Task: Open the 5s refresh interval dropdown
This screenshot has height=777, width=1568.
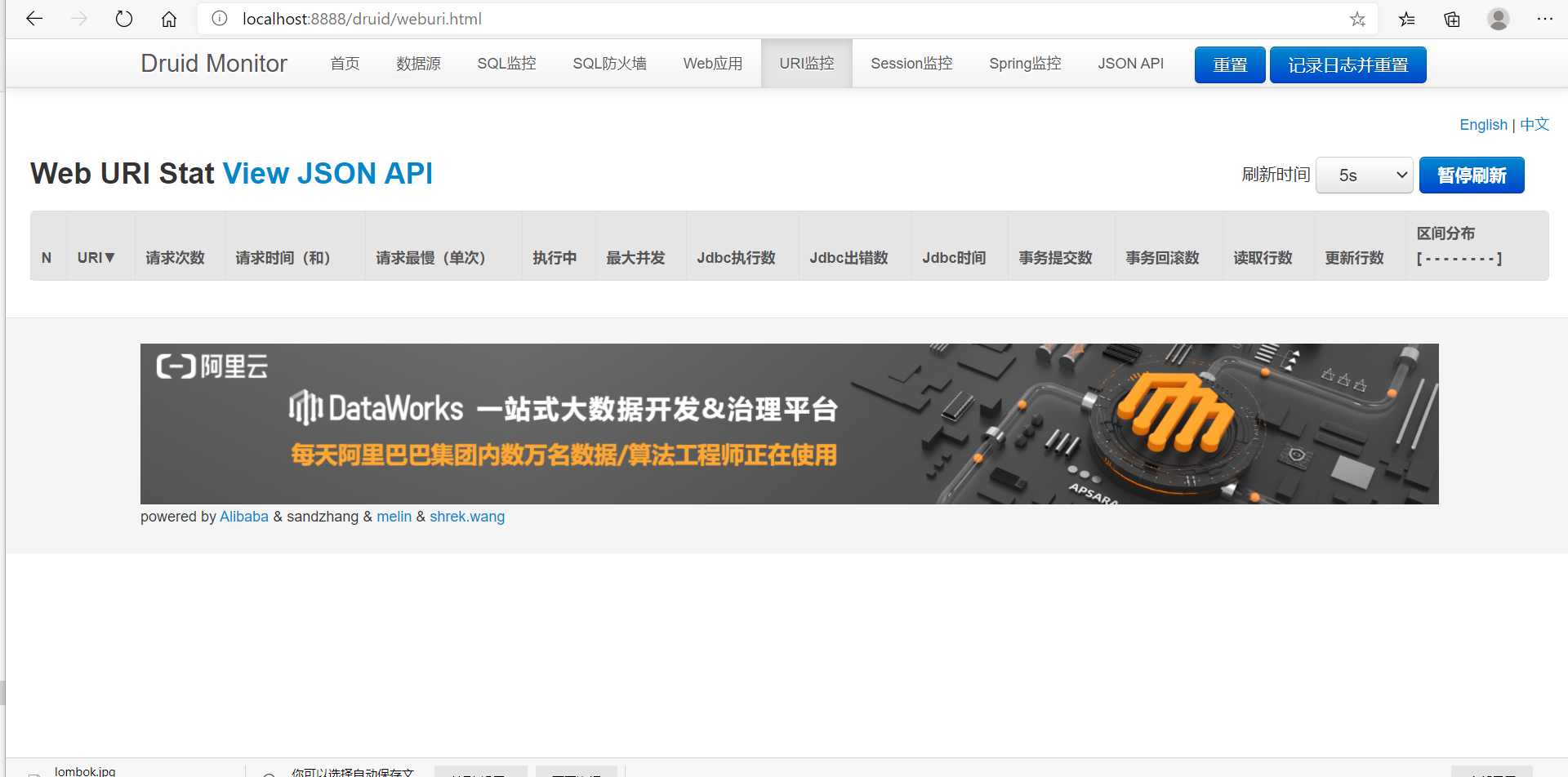Action: pyautogui.click(x=1364, y=175)
